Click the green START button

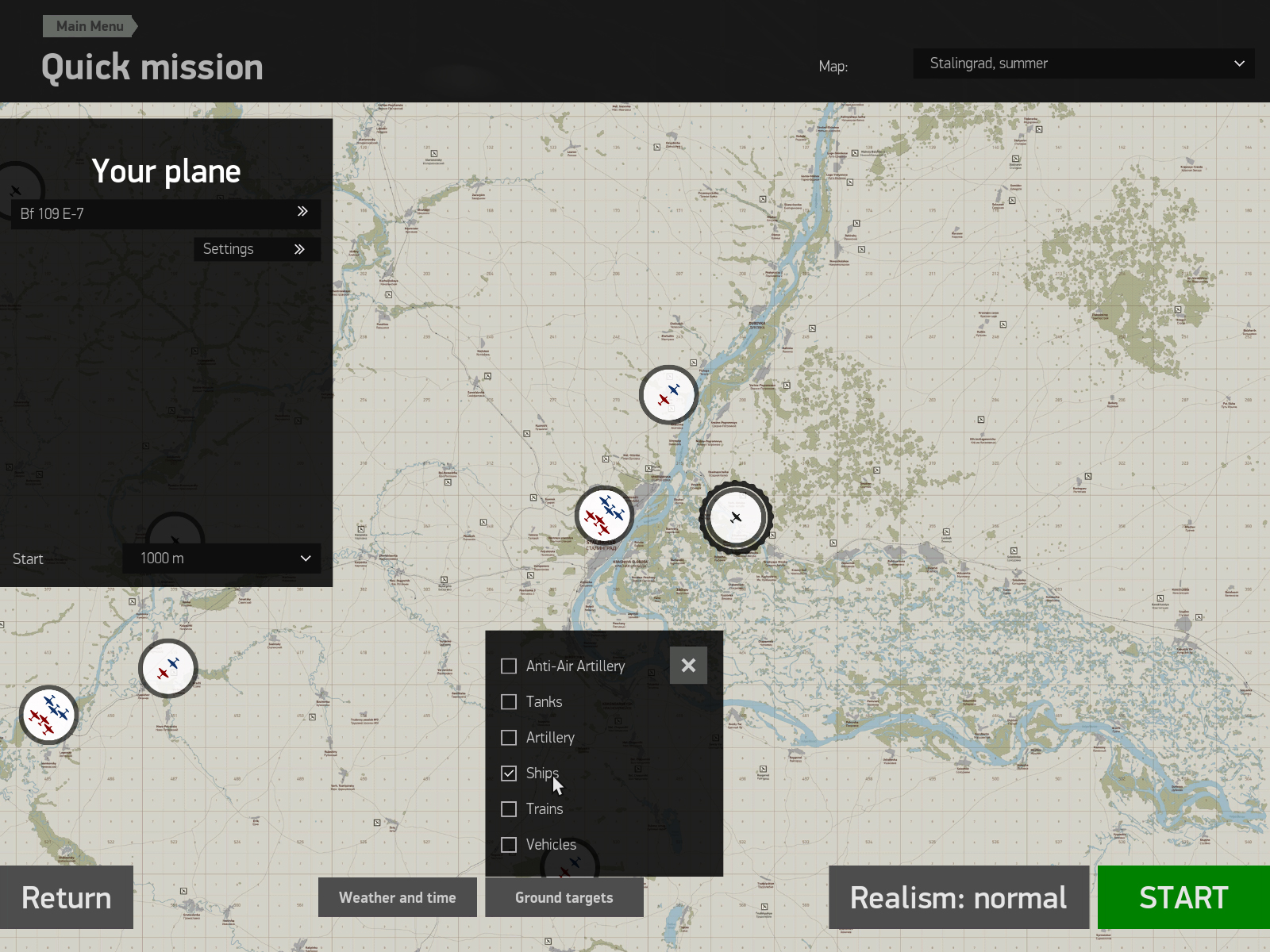tap(1183, 897)
